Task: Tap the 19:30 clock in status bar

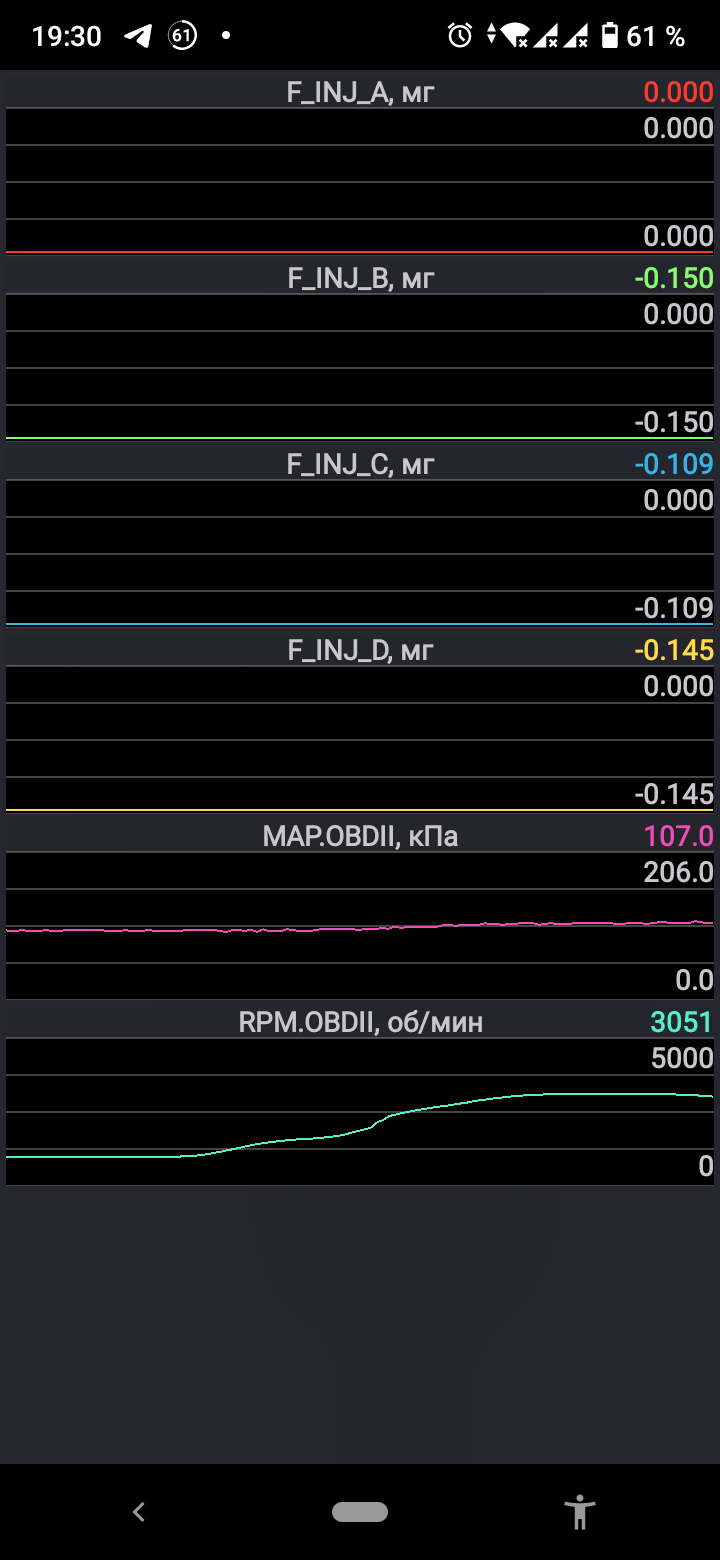Action: pos(67,37)
